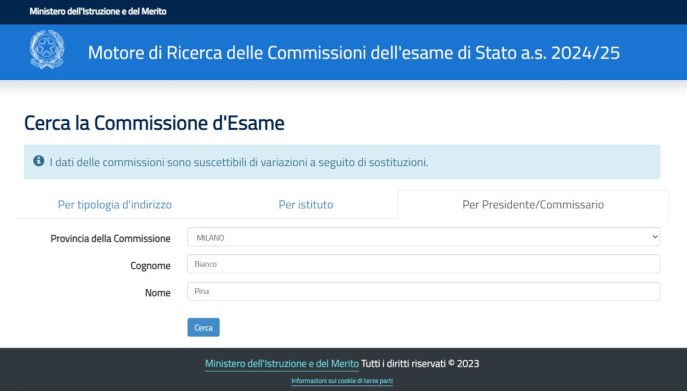Viewport: 687px width, 391px height.
Task: Click the dropdown arrow beside MILANO
Action: (x=655, y=237)
